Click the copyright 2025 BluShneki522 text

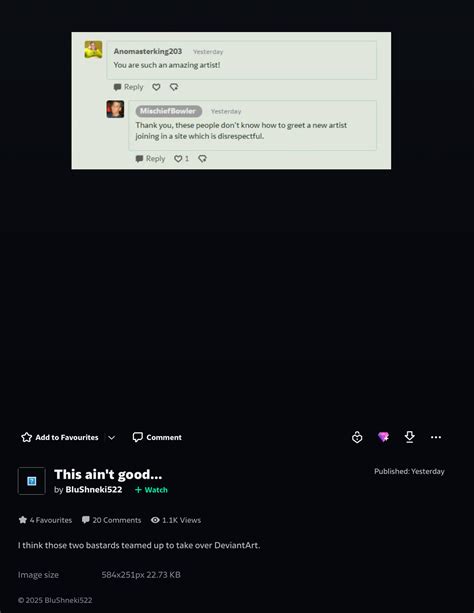click(x=55, y=600)
